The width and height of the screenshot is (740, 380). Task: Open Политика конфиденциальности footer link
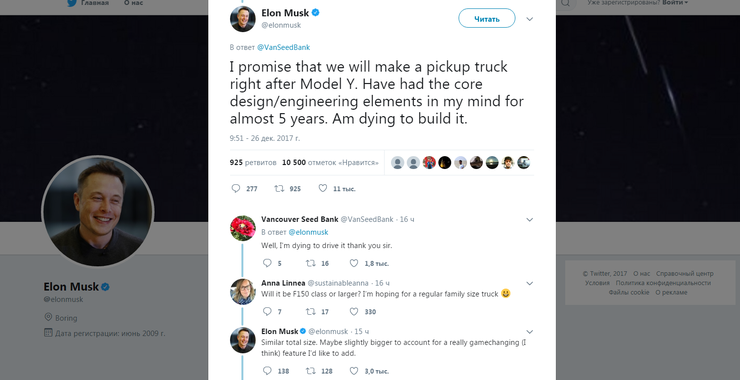(663, 283)
